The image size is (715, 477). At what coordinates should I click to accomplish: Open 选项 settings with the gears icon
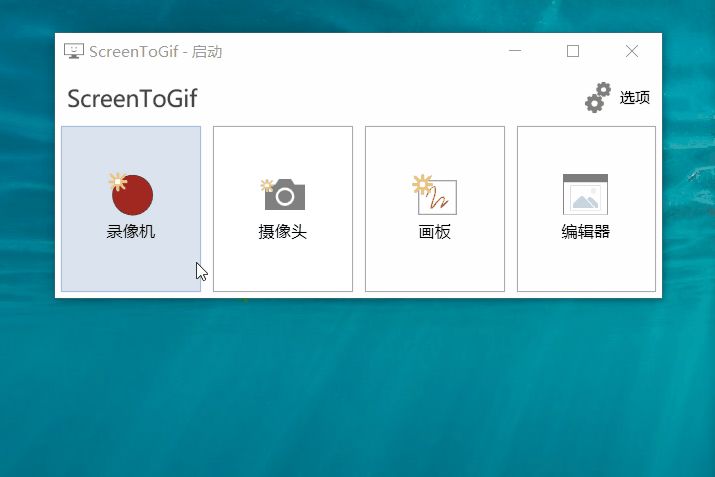click(617, 98)
